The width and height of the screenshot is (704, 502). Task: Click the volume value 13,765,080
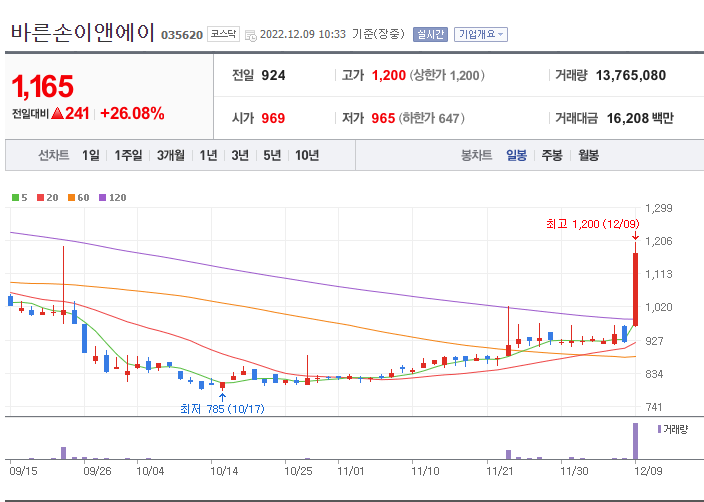pyautogui.click(x=631, y=75)
